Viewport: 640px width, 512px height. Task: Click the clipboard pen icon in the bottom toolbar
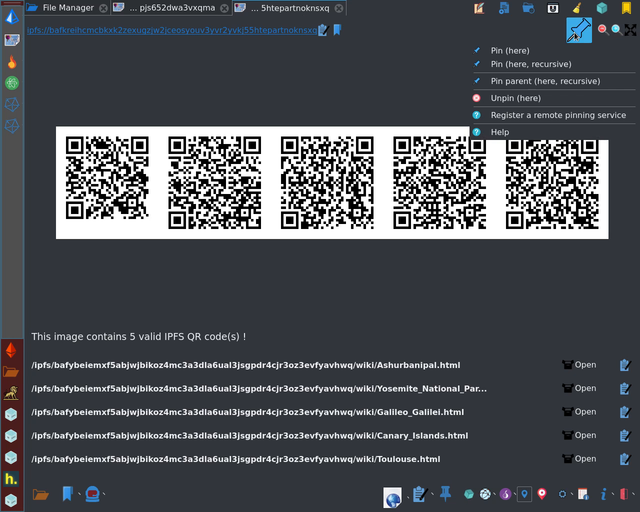coord(420,494)
